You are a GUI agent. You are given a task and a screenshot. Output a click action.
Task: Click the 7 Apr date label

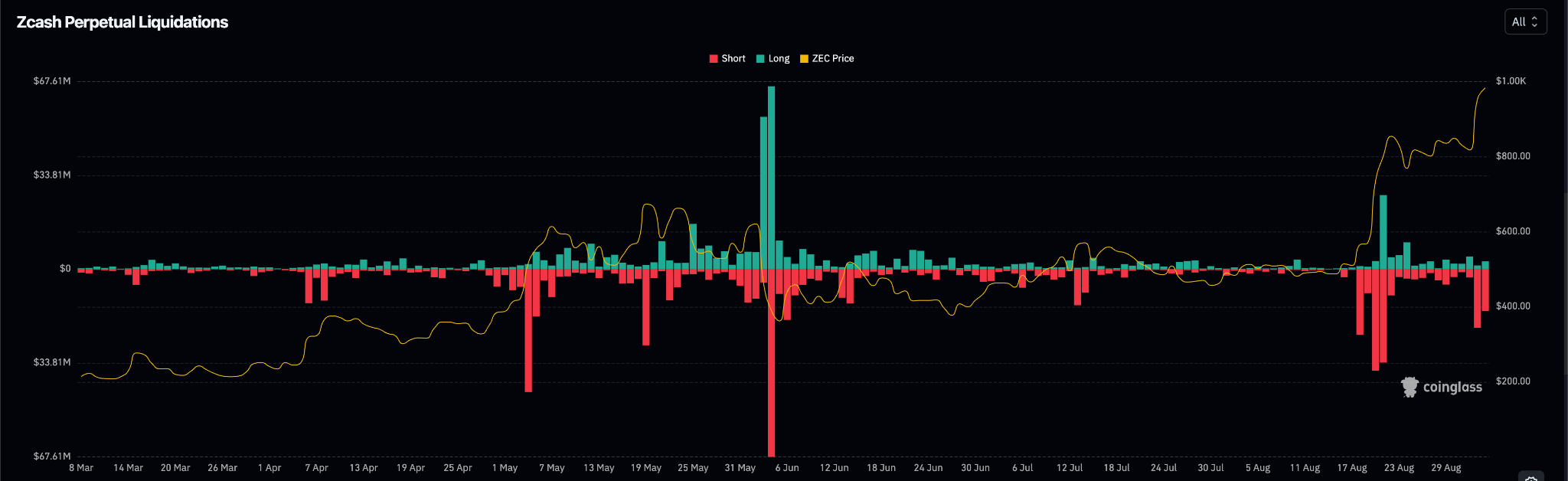point(316,468)
